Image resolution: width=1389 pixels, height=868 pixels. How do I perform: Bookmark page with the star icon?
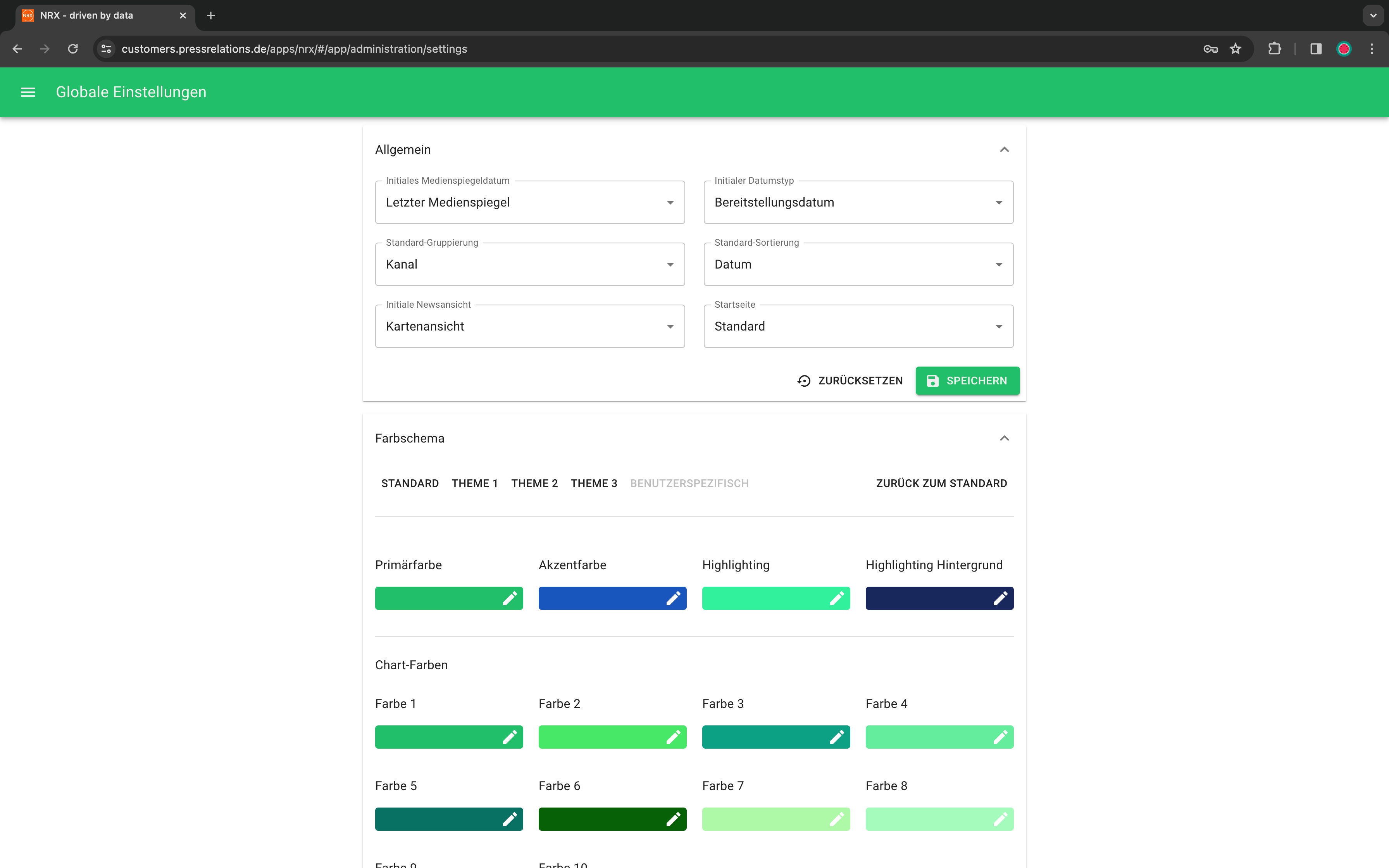tap(1235, 49)
